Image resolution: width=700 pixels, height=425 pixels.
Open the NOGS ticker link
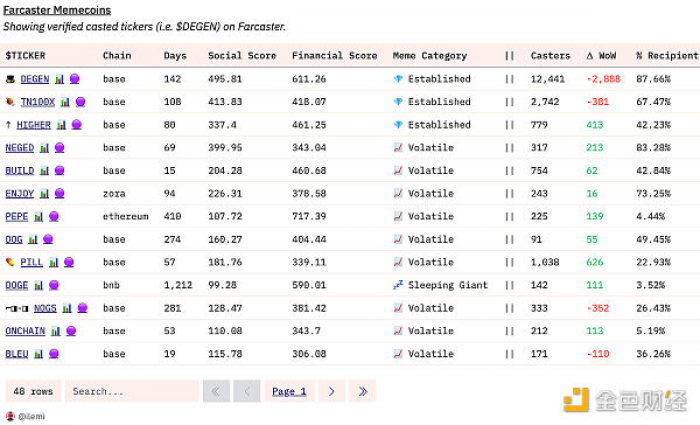coord(45,308)
